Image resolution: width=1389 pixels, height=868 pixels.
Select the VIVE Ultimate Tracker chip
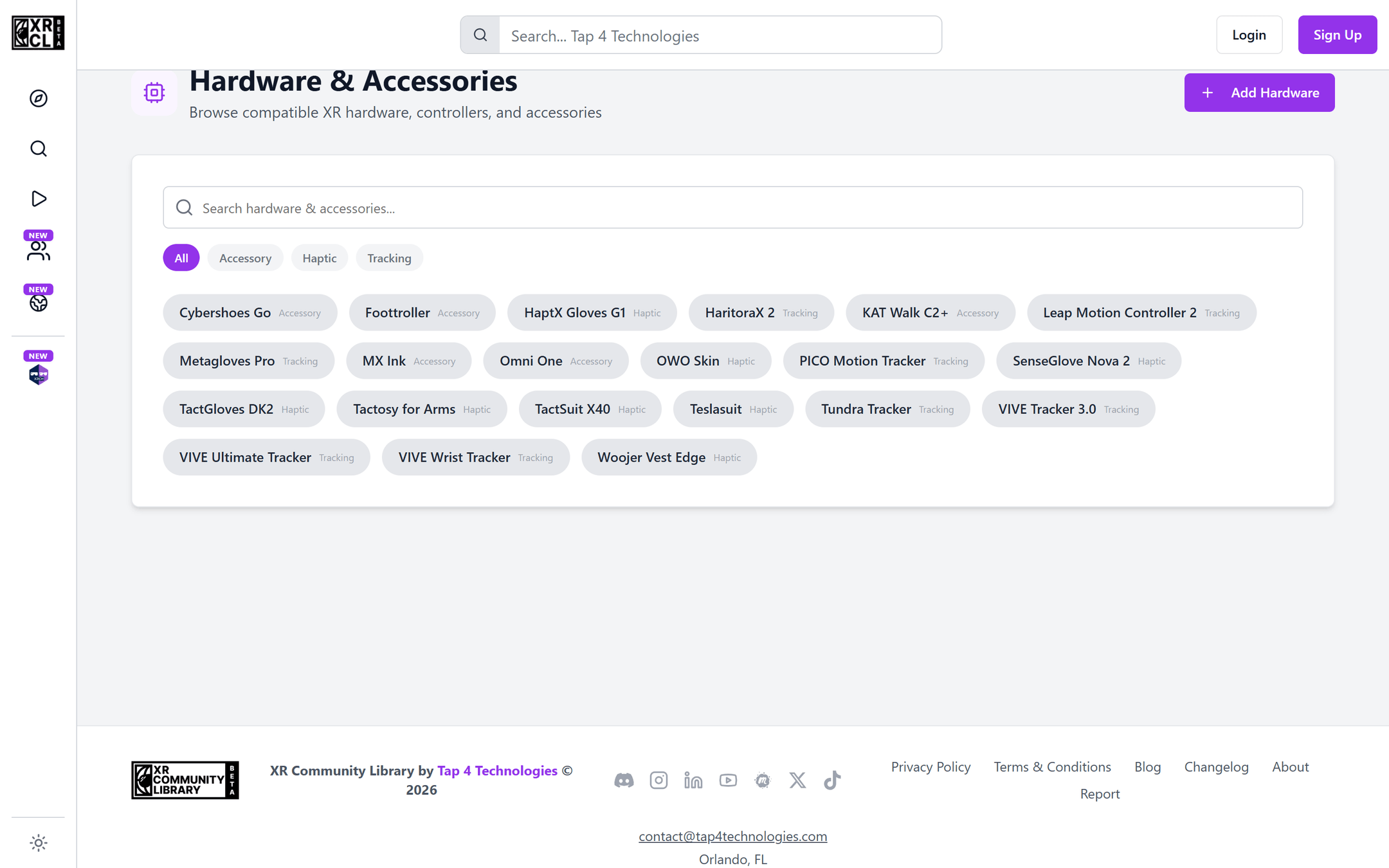266,457
